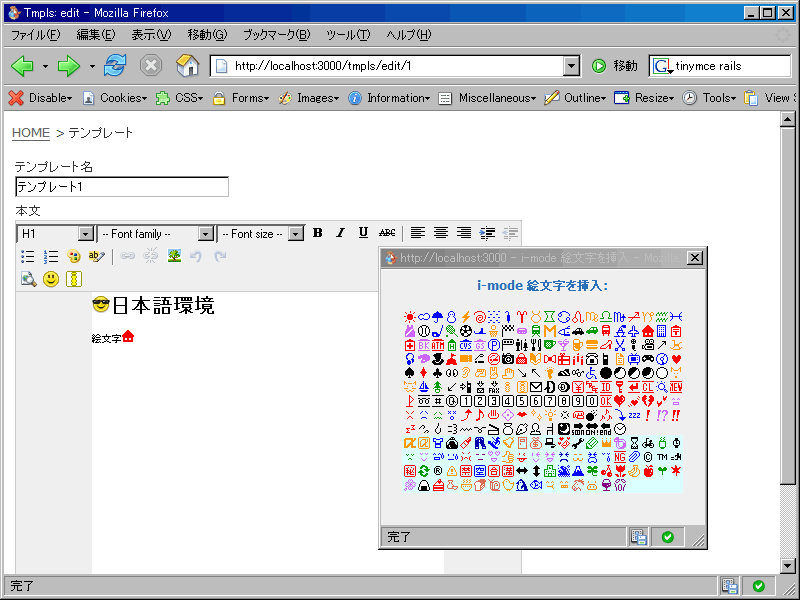The image size is (800, 600).
Task: Open the Font size dropdown
Action: 261,234
